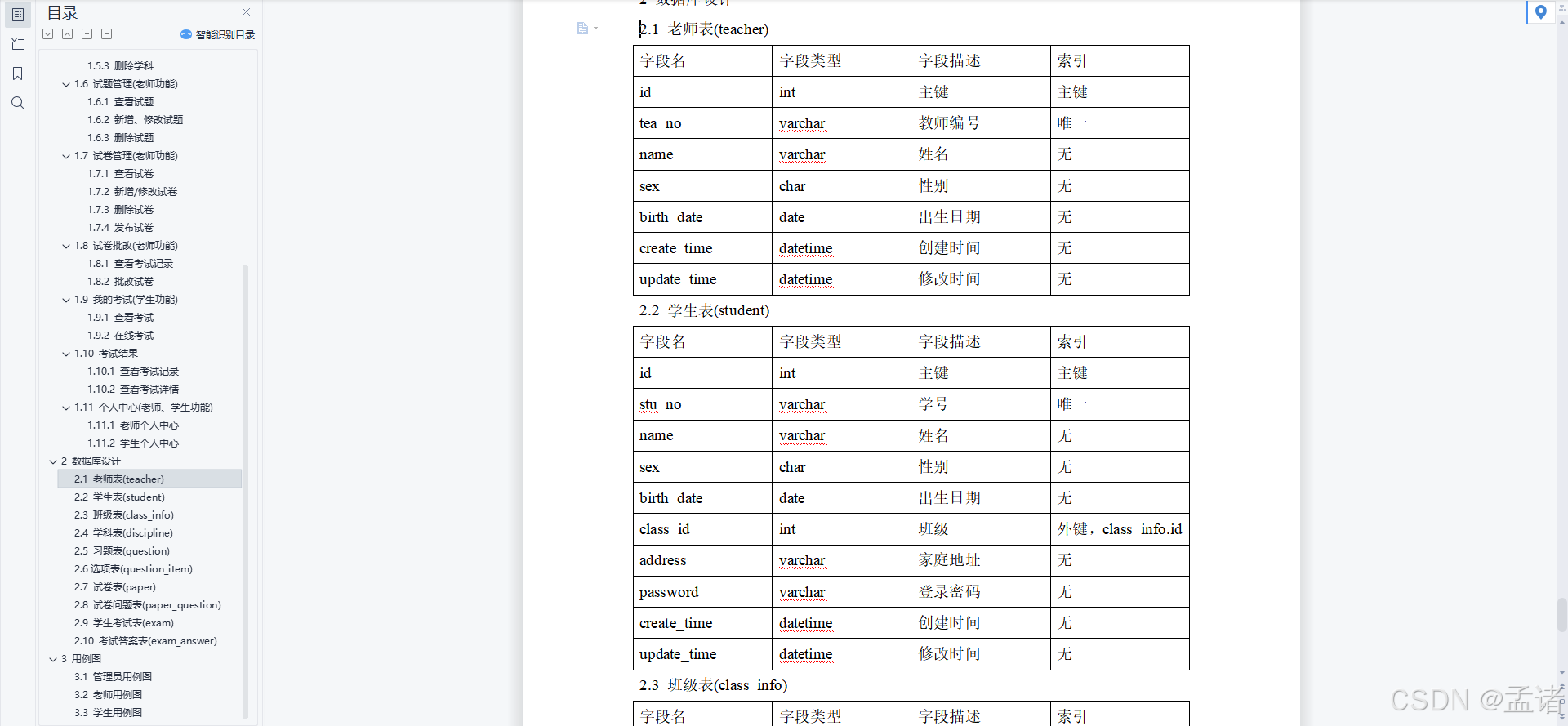Collapse the 1.8 试卷批改(老师功能) node
The image size is (1568, 726).
click(66, 246)
